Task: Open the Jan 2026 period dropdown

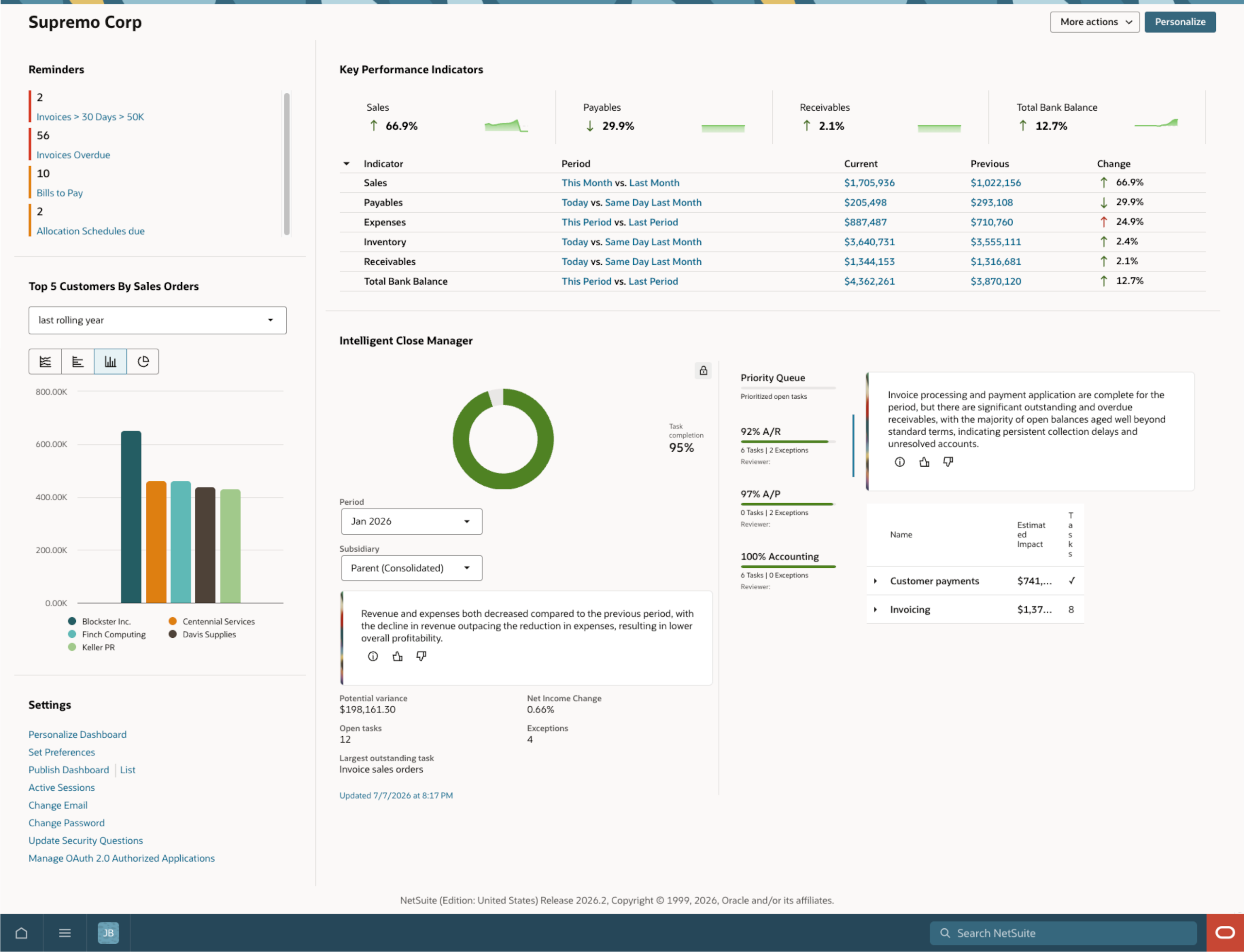Action: (412, 521)
